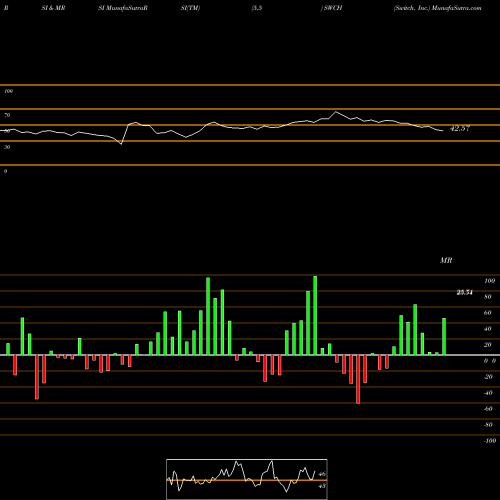This screenshot has height=500, width=500.
Task: Click the RSI line peak near 70 level
Action: pos(336,112)
